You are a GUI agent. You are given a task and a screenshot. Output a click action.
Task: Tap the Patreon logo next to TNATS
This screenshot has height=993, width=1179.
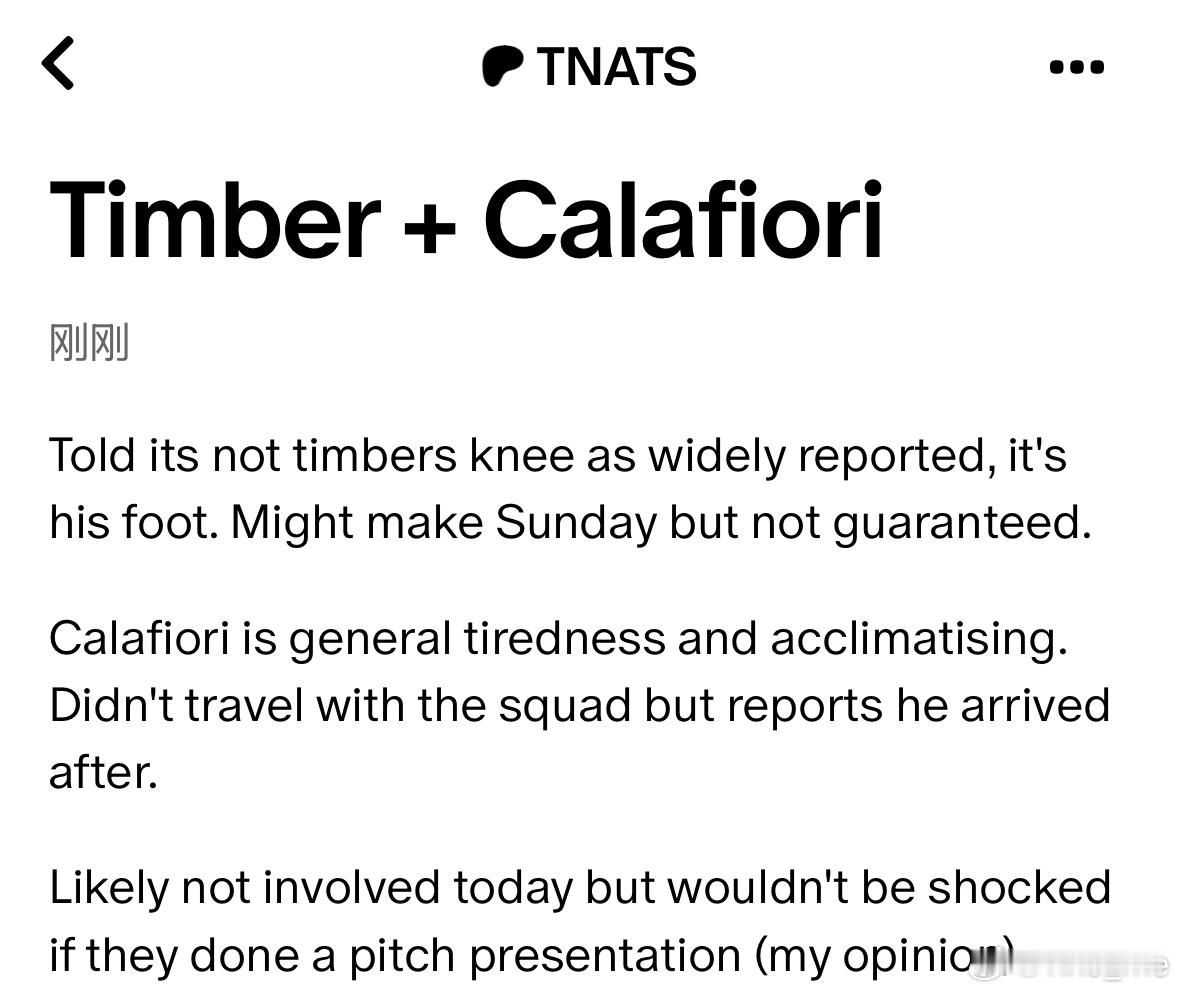click(502, 66)
